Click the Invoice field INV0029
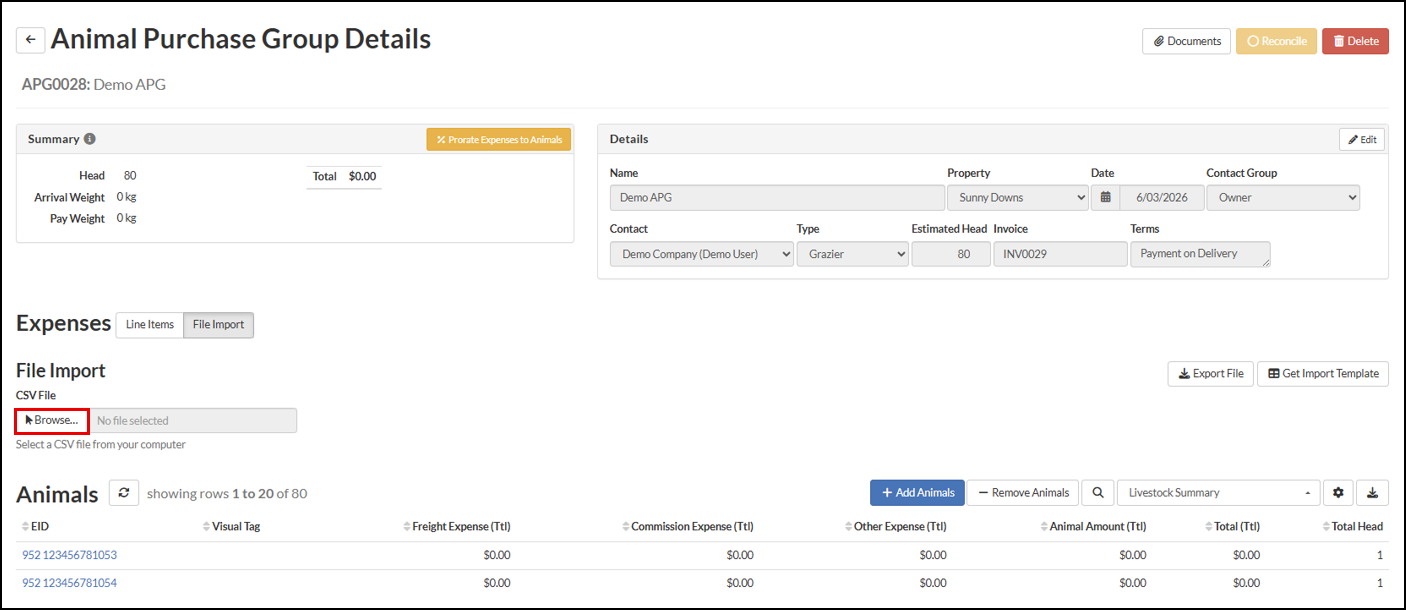This screenshot has width=1406, height=610. 1060,254
